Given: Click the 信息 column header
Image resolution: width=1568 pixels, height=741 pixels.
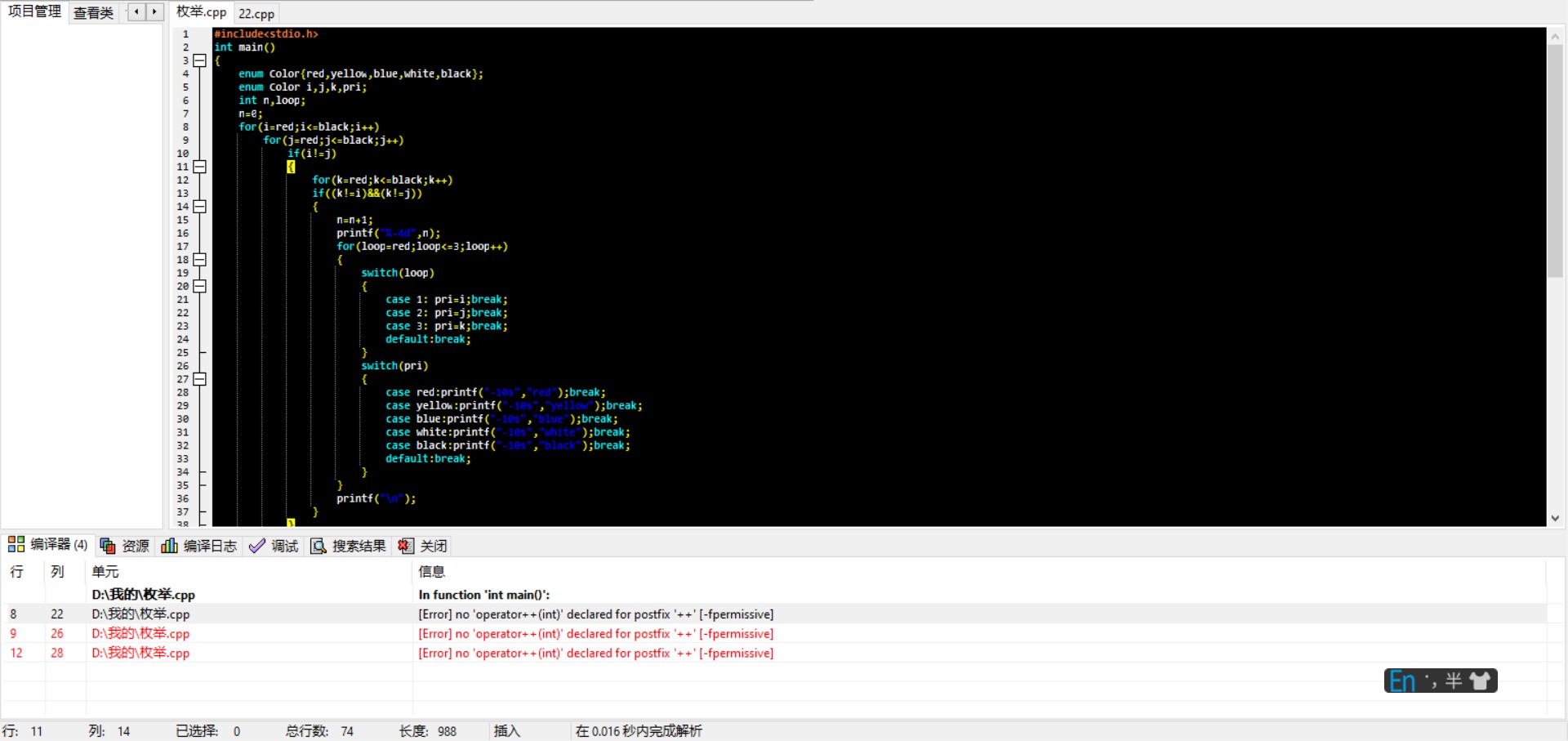Looking at the screenshot, I should tap(431, 572).
